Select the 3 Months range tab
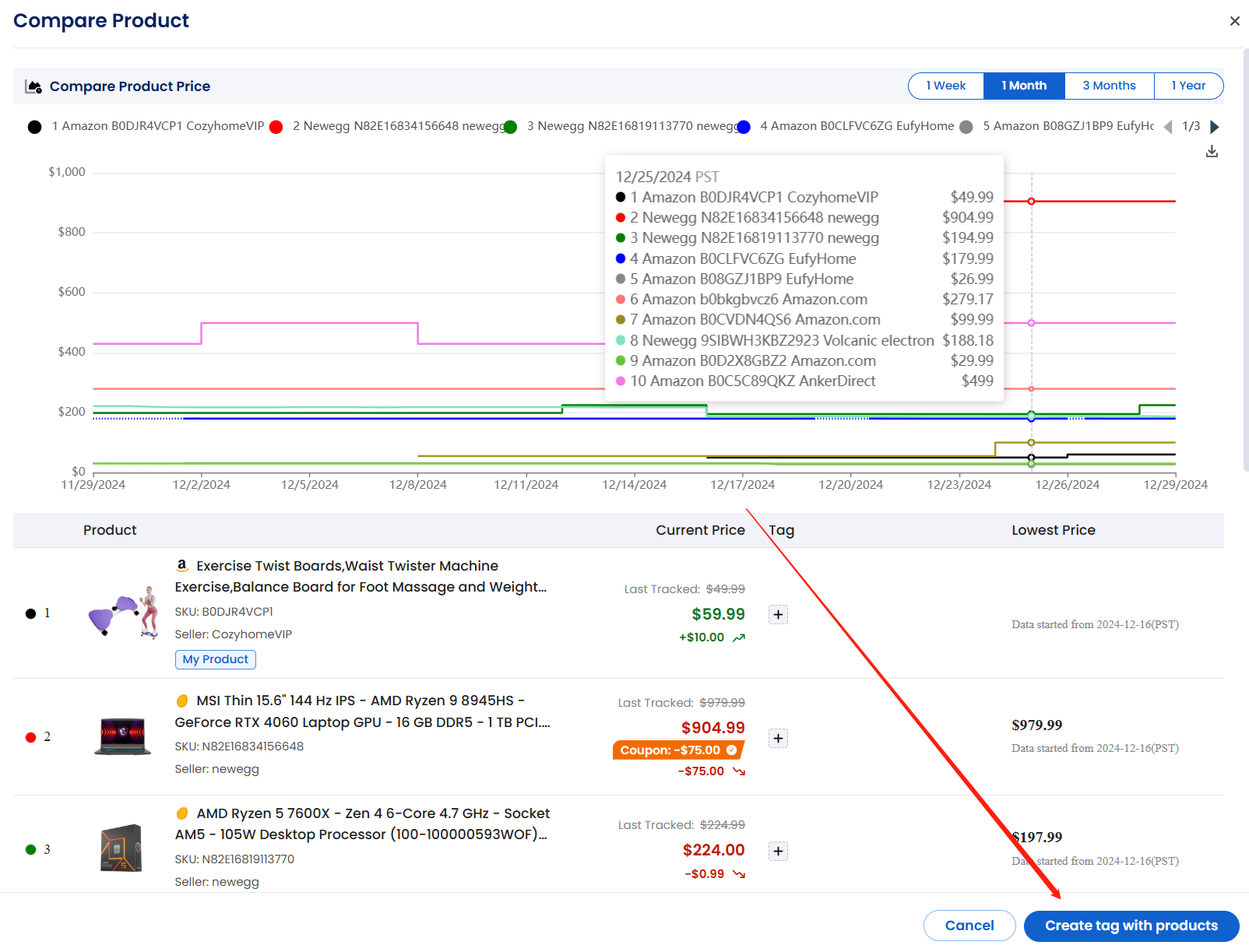The height and width of the screenshot is (952, 1249). pyautogui.click(x=1109, y=86)
